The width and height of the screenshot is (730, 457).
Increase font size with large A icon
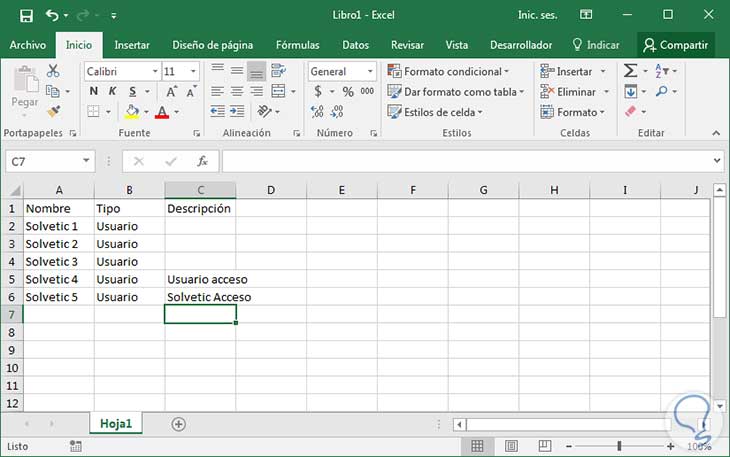[x=171, y=92]
